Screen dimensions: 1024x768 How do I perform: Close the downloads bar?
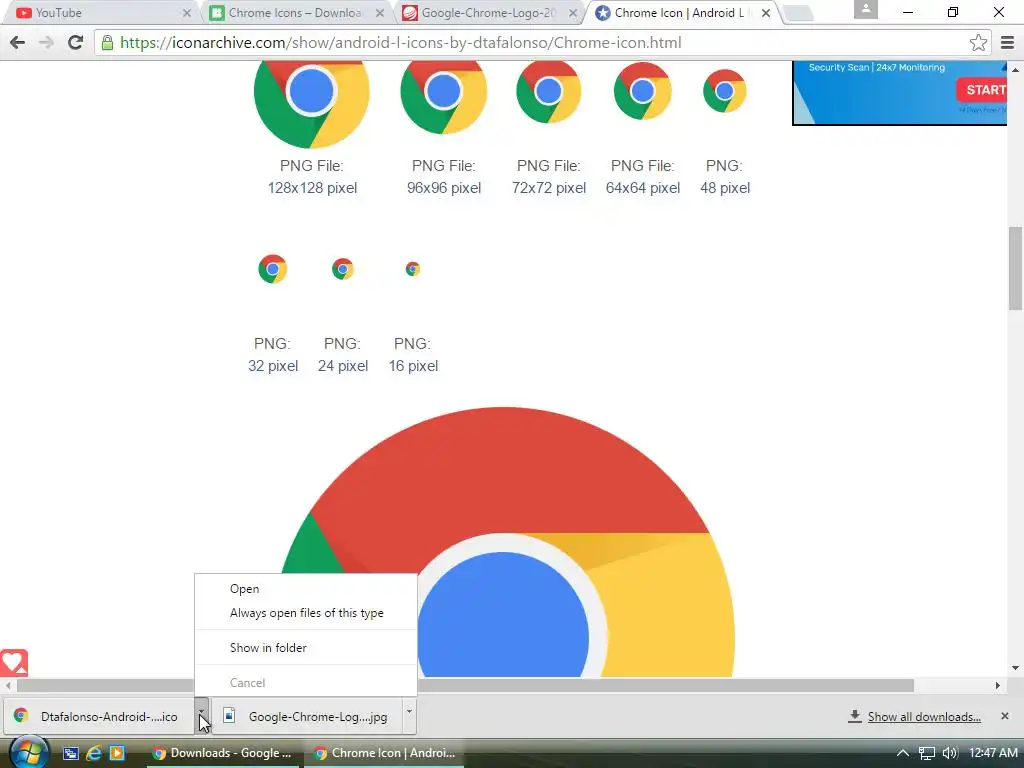point(1005,716)
